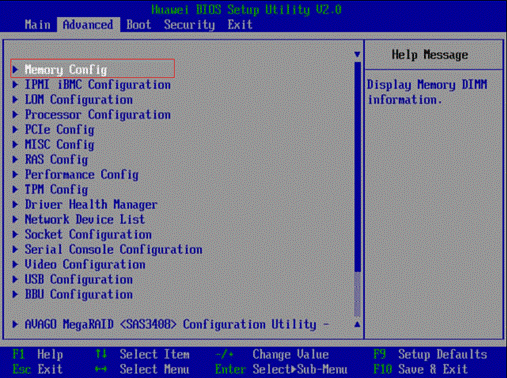507x378 pixels.
Task: Click the arrow beside AVAGO MegaRAID Configuration Utility
Action: (15, 324)
